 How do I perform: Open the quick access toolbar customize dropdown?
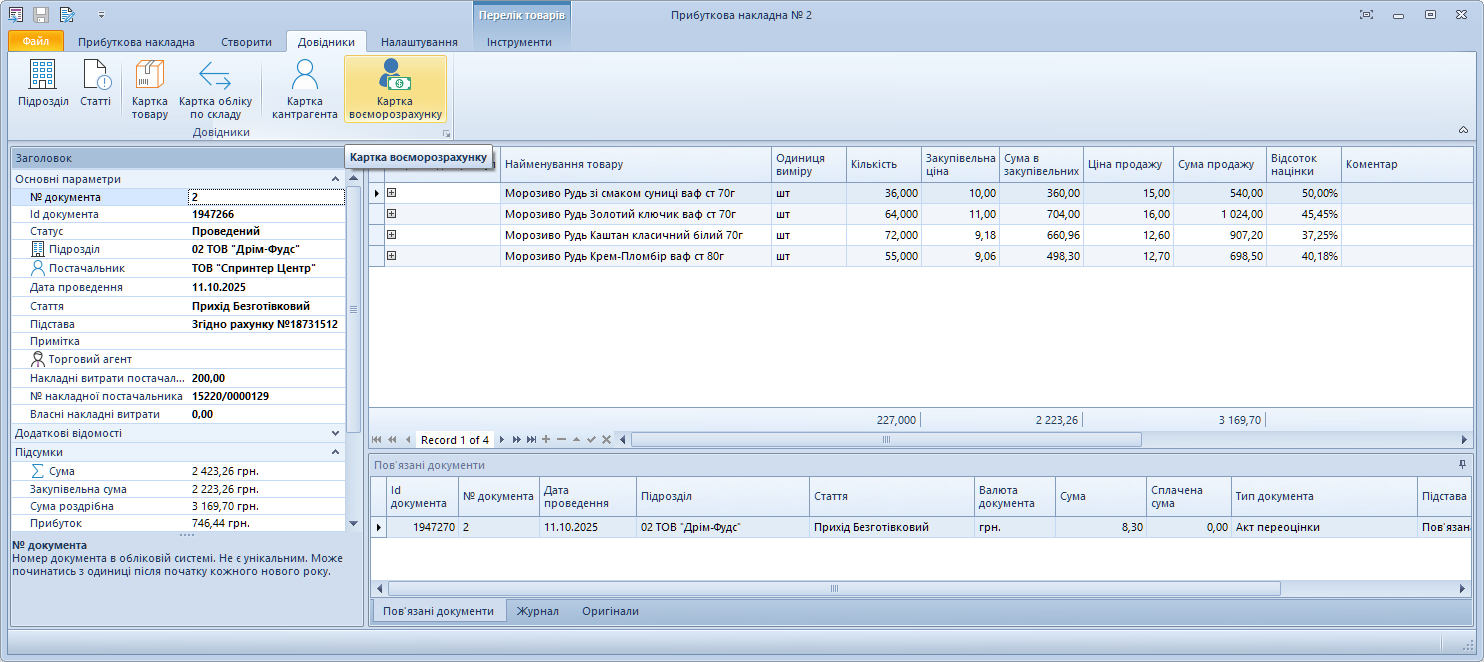[101, 15]
